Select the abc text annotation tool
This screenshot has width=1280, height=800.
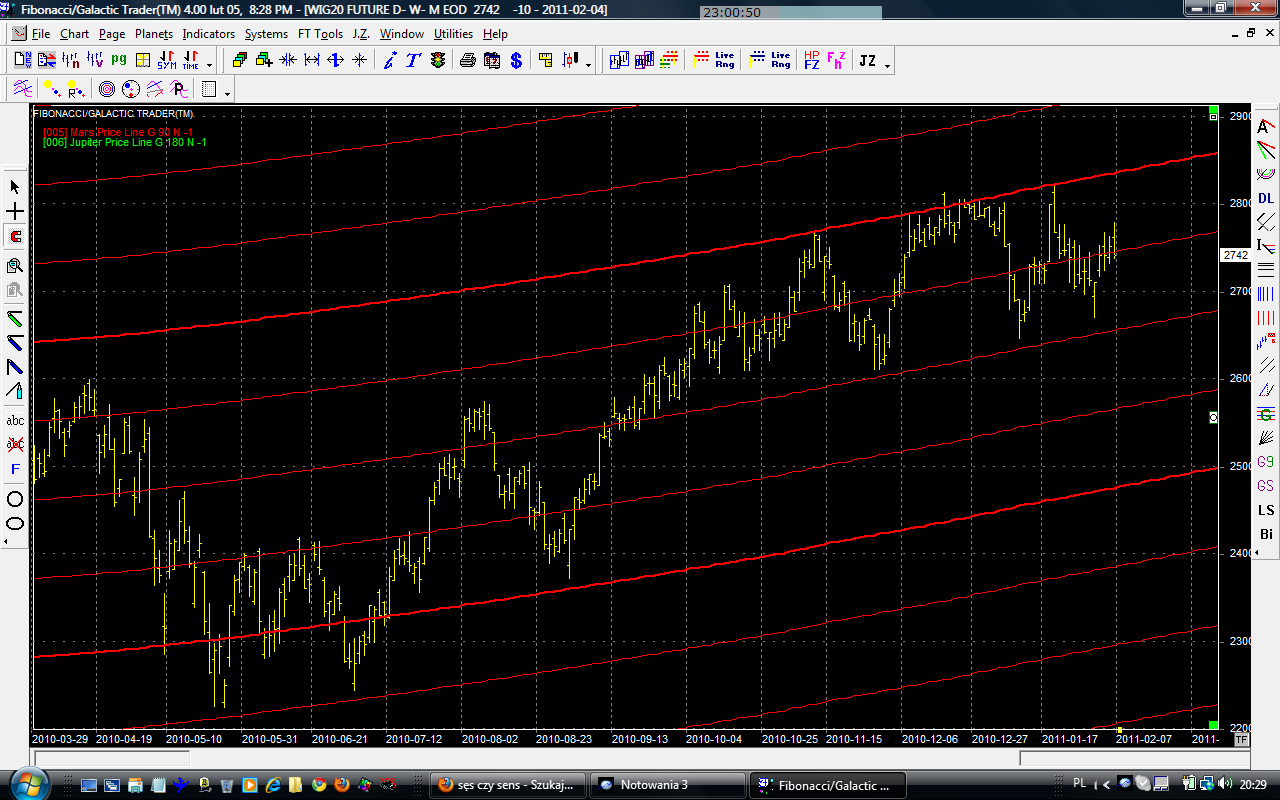(15, 421)
